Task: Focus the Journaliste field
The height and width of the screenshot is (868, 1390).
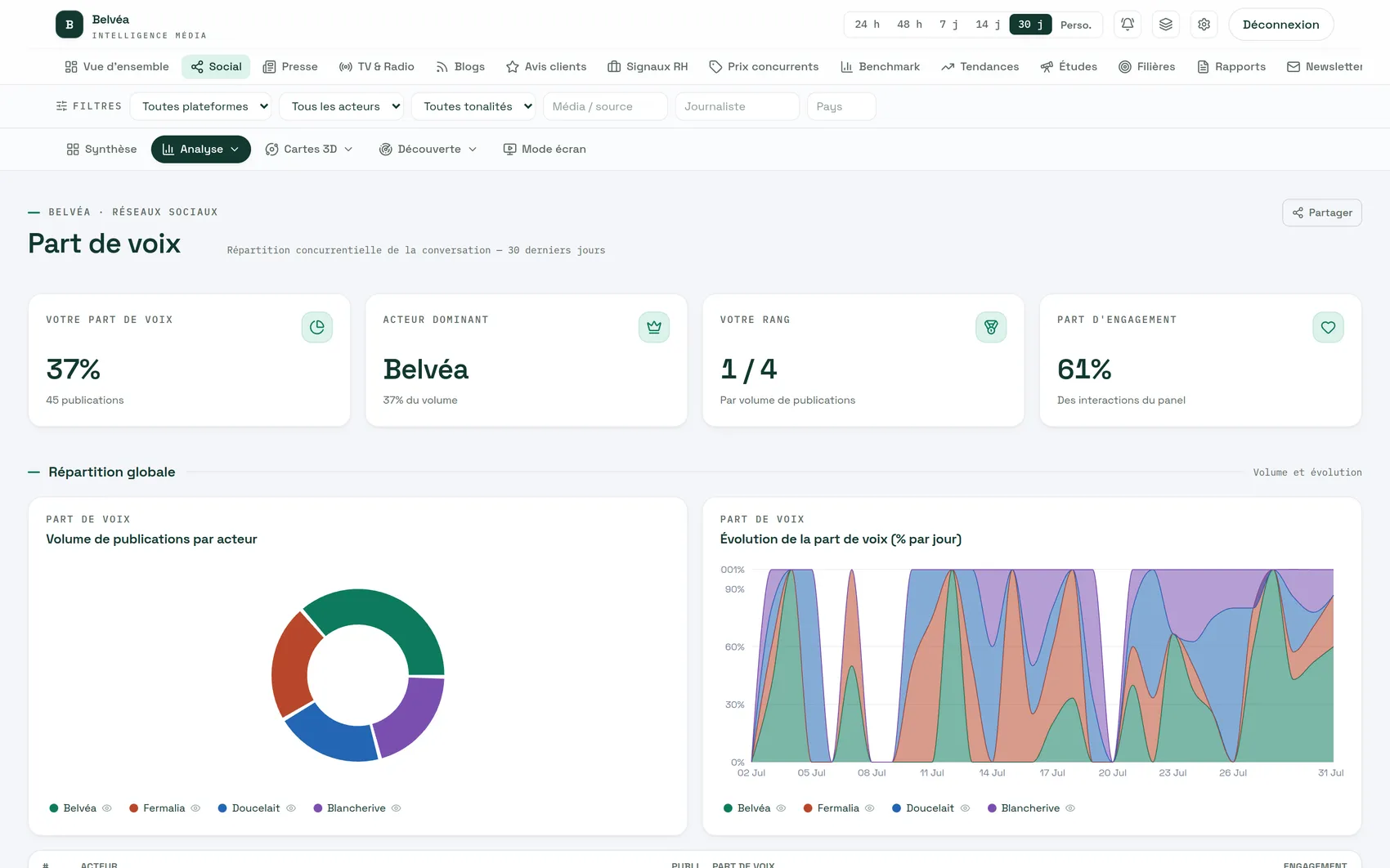Action: 738,106
